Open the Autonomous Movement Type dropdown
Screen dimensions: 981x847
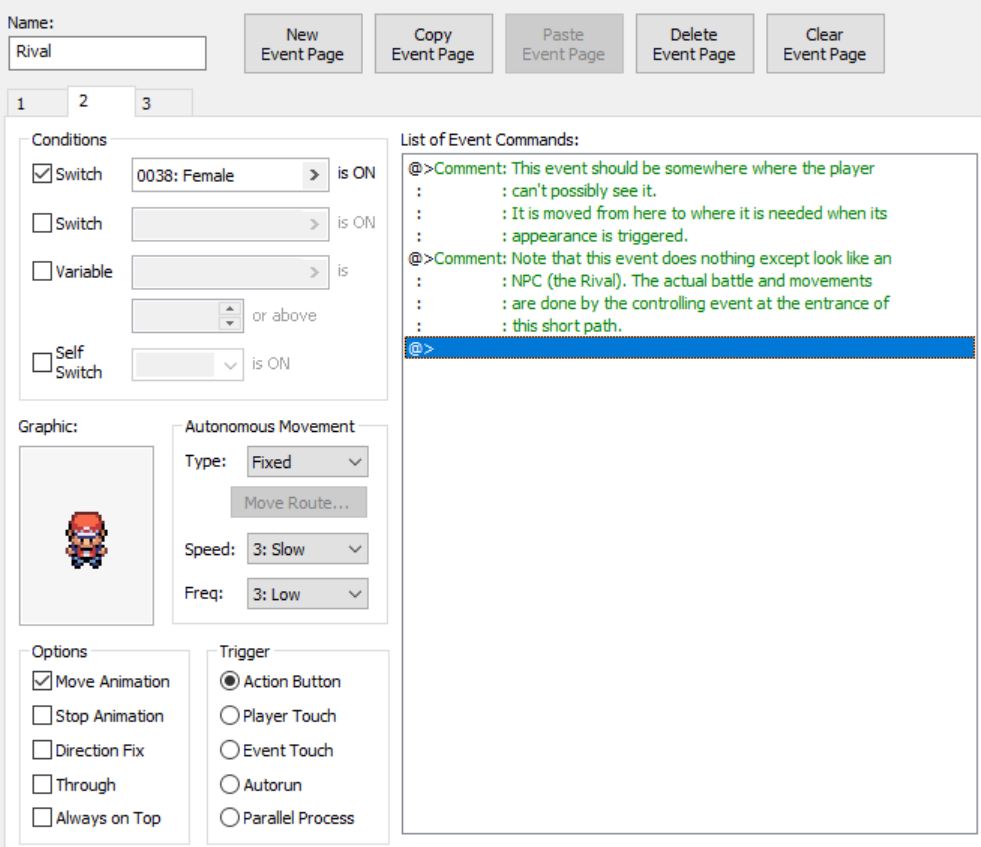(x=307, y=462)
